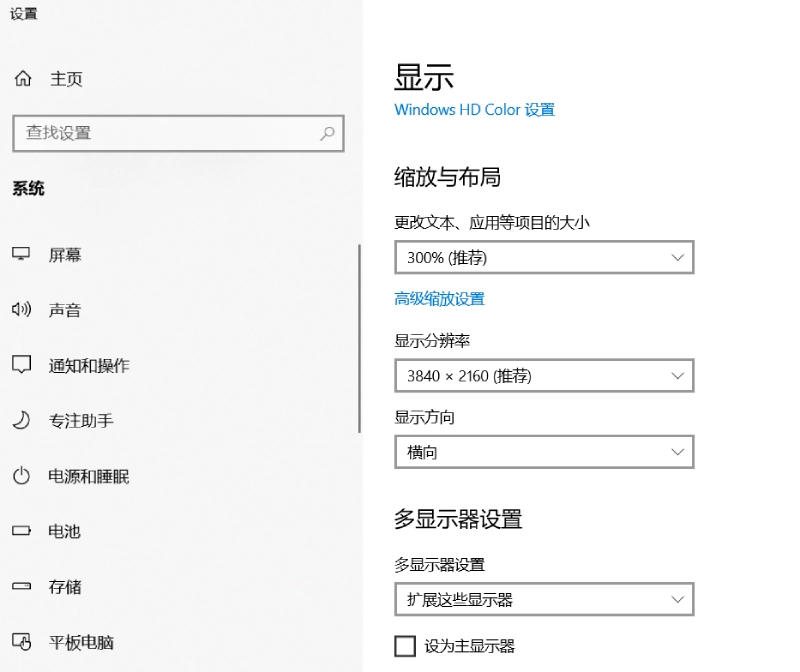This screenshot has width=800, height=672.
Task: Go to 主页 (Home) in sidebar
Action: click(50, 79)
